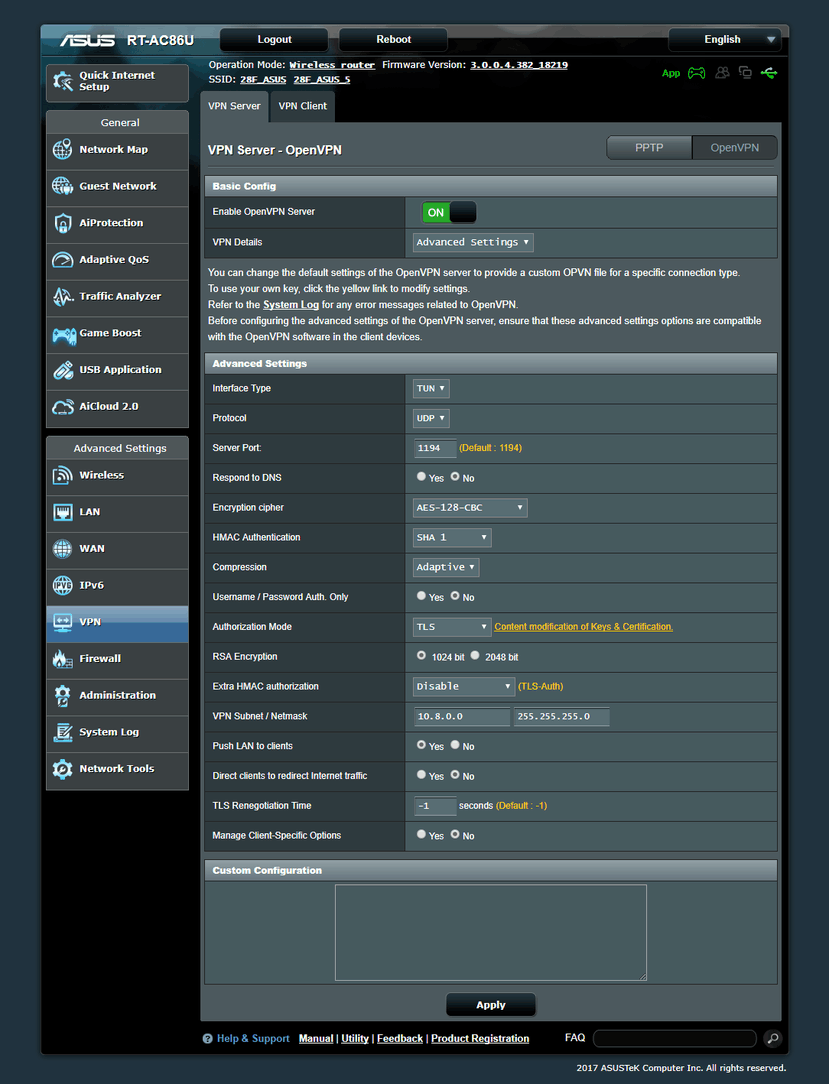Click the LAN monitor icon
829x1084 pixels.
coord(62,512)
